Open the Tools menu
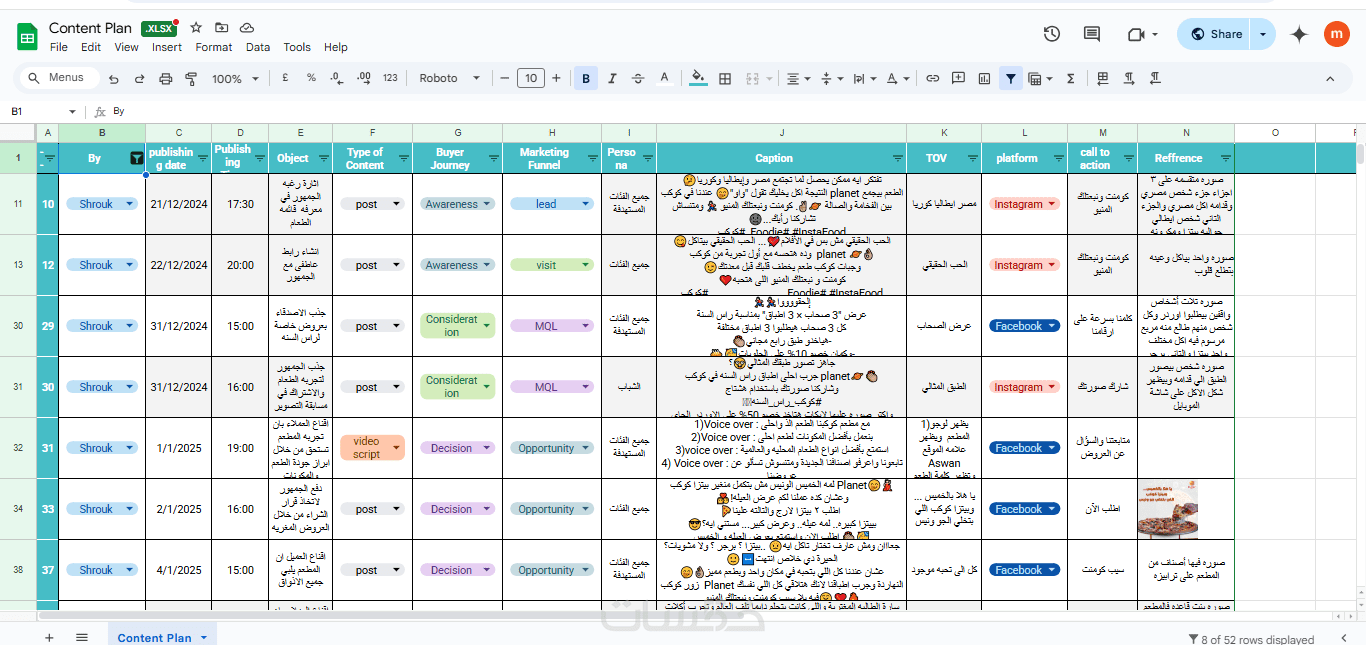Image resolution: width=1366 pixels, height=645 pixels. coord(297,47)
